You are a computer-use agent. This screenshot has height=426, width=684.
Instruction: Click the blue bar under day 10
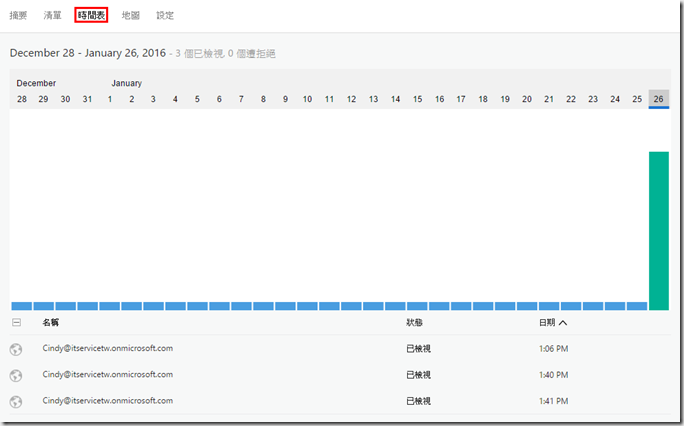pyautogui.click(x=307, y=306)
